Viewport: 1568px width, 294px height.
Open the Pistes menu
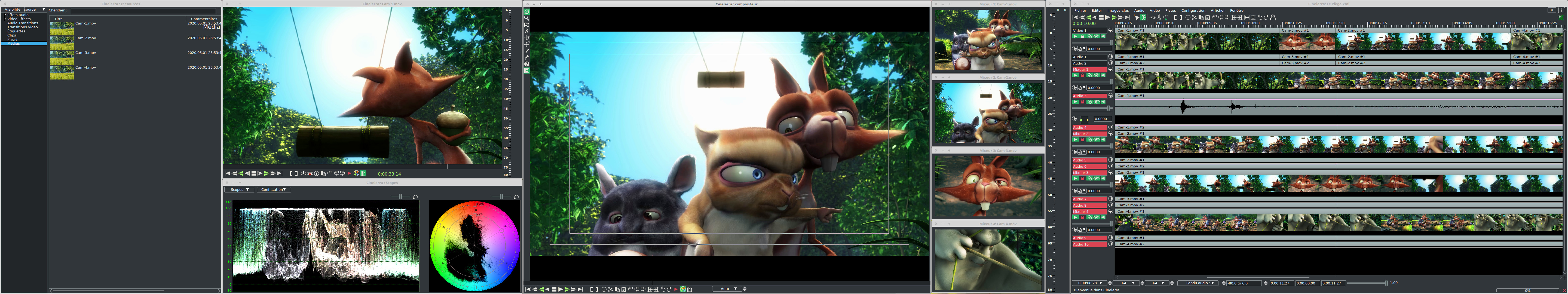1171,10
